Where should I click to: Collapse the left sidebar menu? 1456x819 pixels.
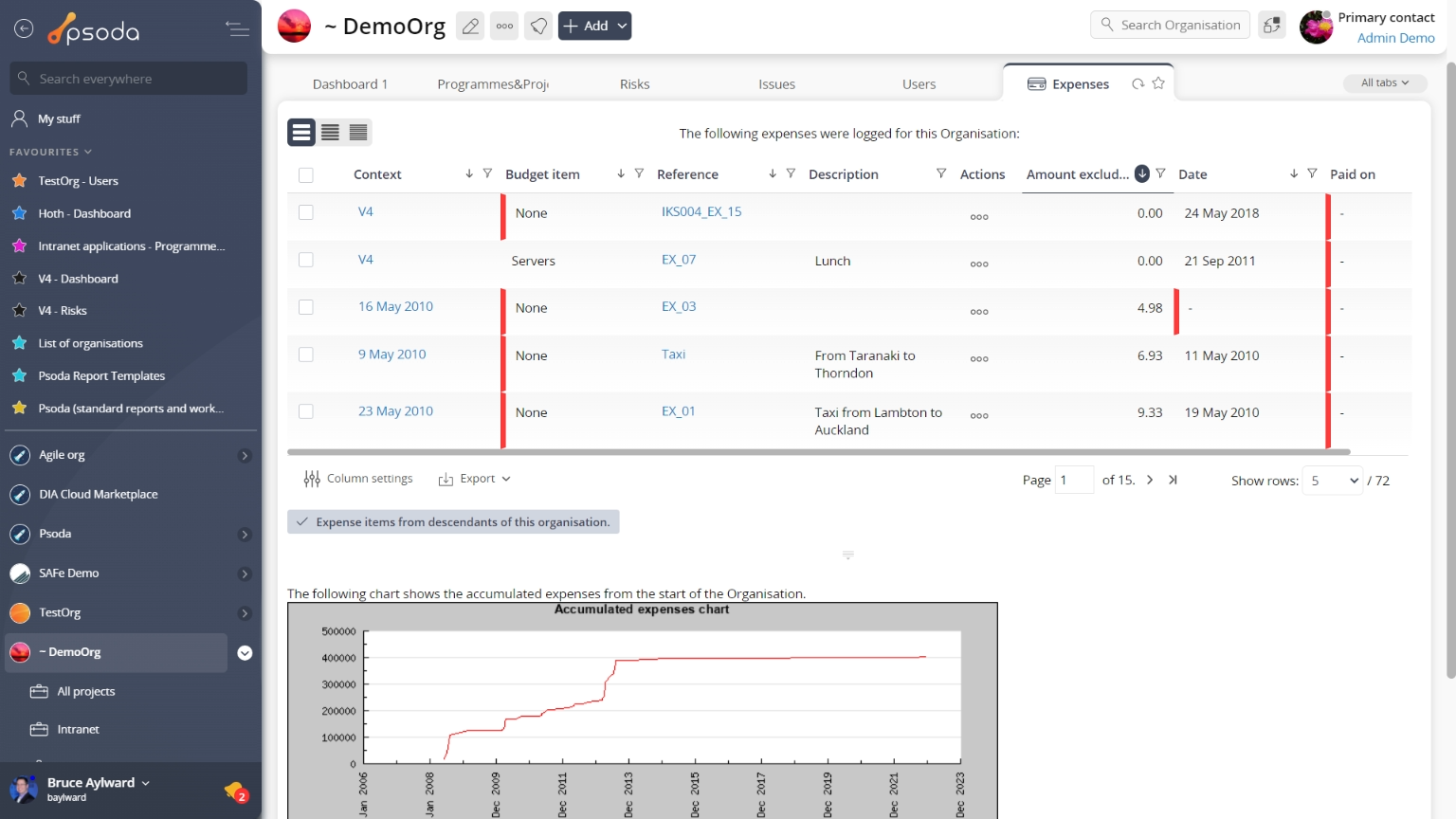[237, 29]
